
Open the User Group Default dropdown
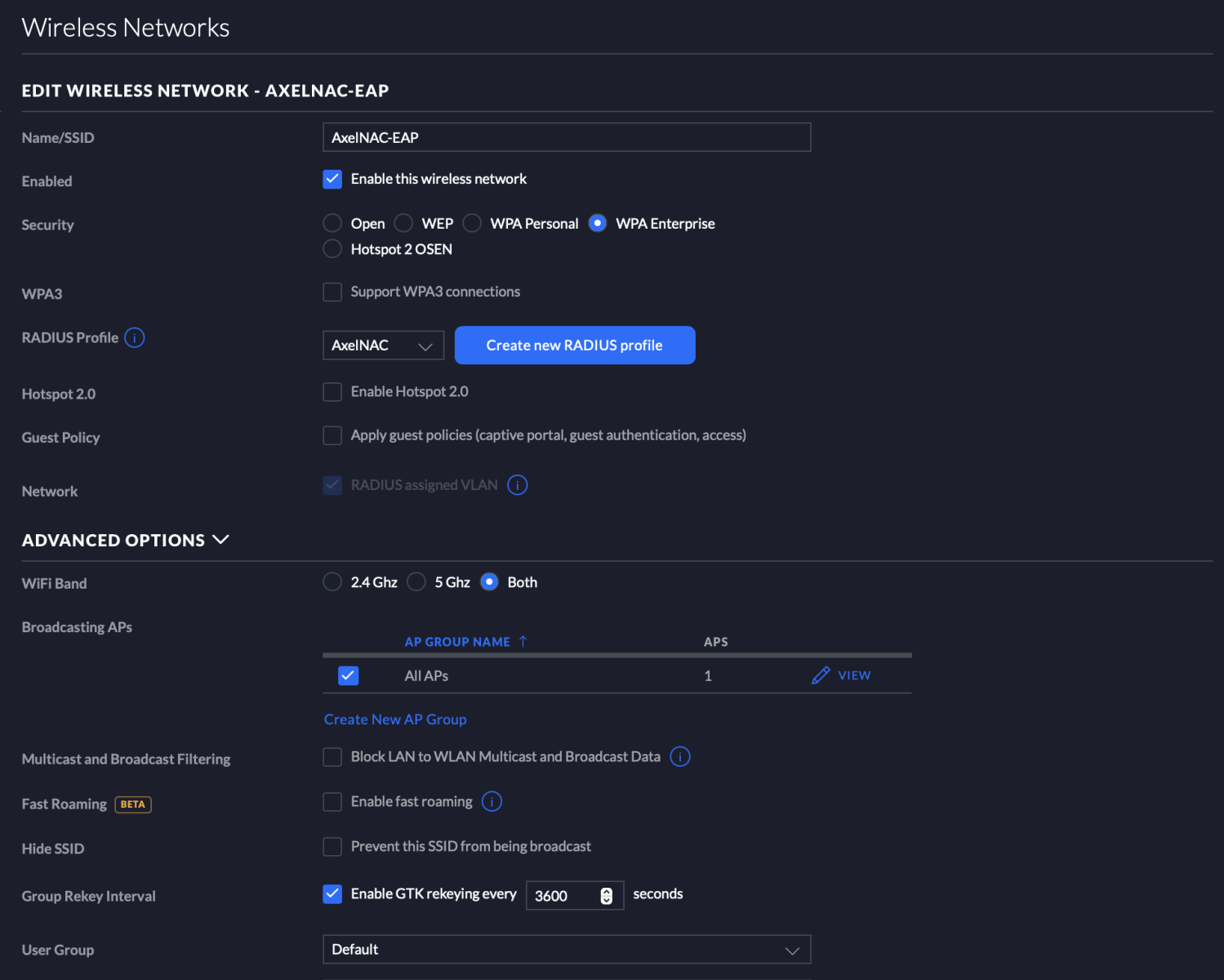[x=566, y=950]
